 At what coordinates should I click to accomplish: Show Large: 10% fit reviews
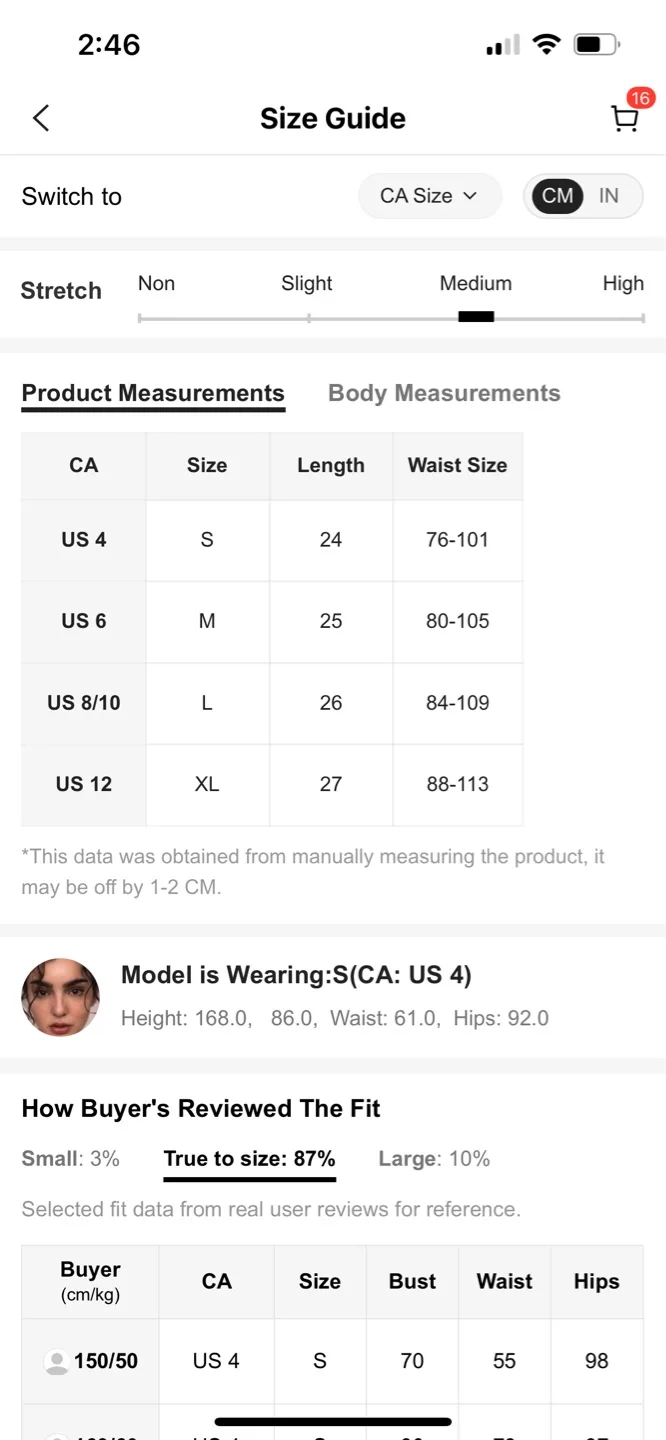pyautogui.click(x=434, y=1159)
